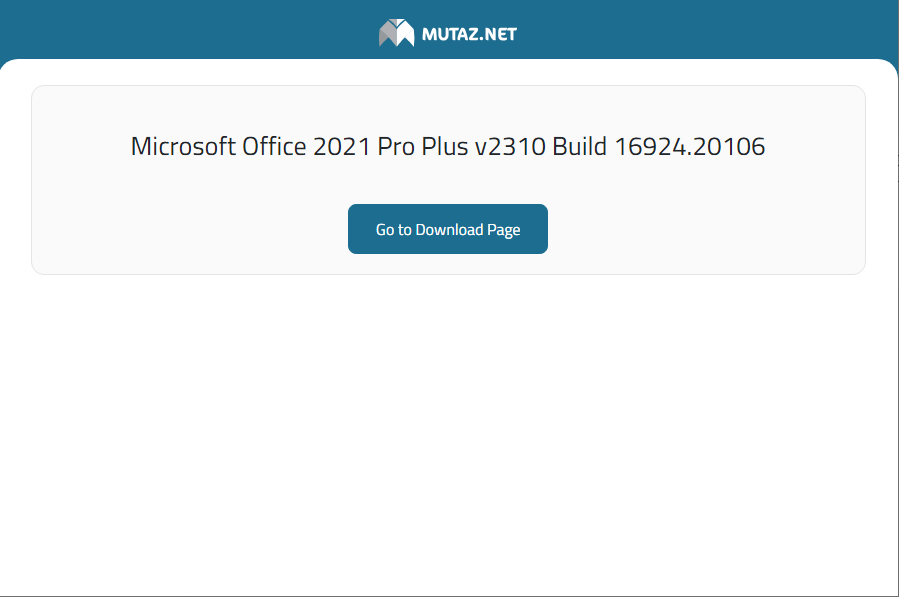Click the build number "16924.20106"
This screenshot has width=899, height=597.
690,147
